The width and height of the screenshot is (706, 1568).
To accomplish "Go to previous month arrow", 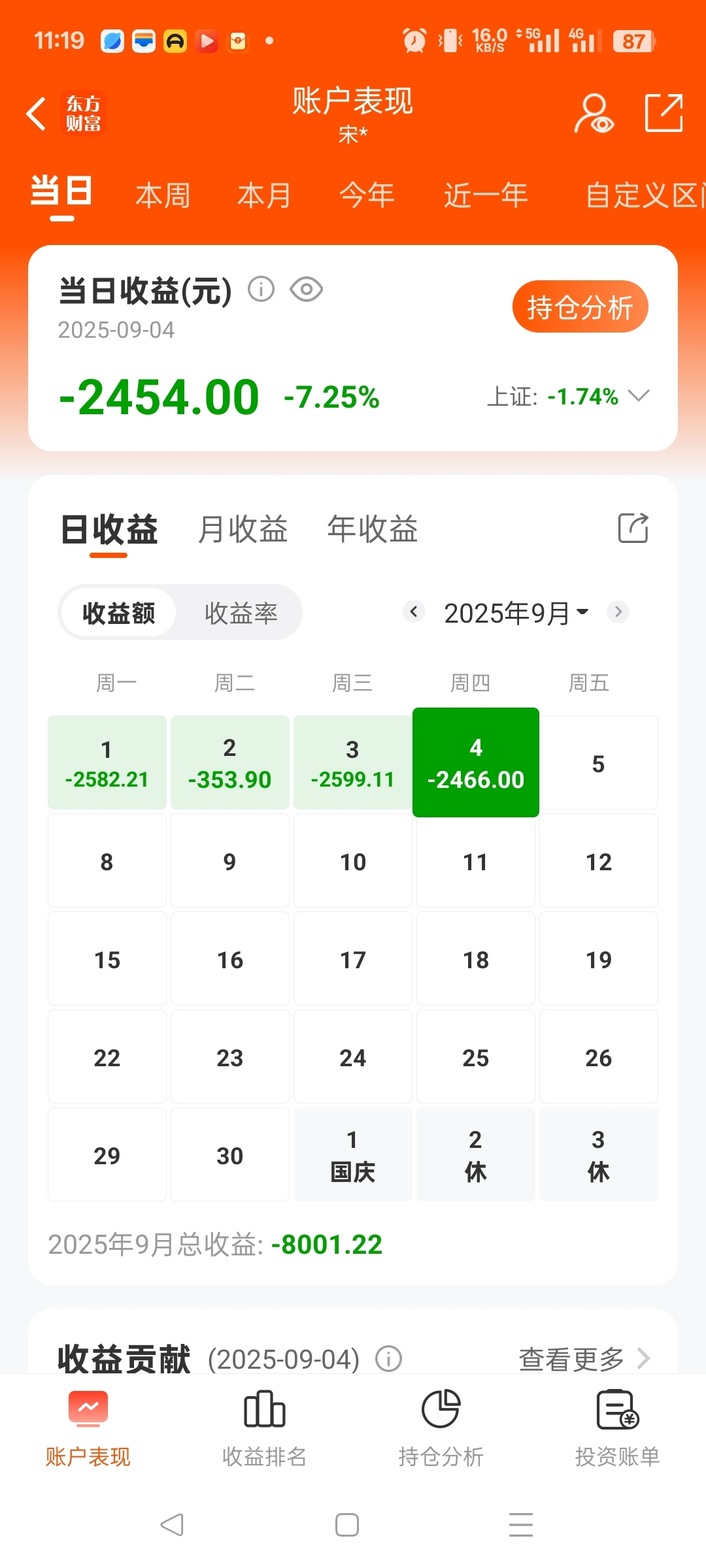I will 413,612.
